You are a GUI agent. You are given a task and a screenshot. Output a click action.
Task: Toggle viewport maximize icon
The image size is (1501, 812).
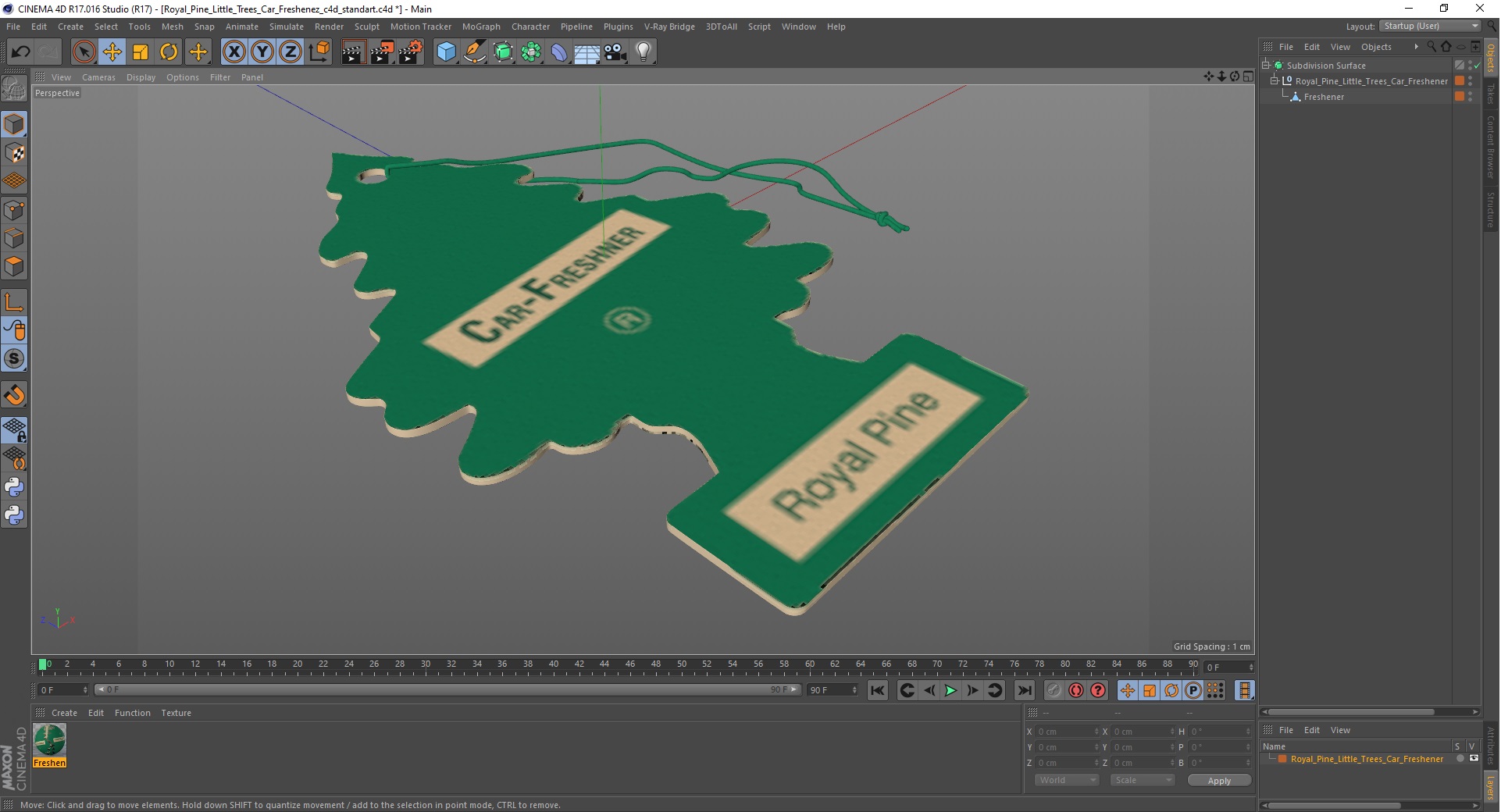(x=1248, y=77)
